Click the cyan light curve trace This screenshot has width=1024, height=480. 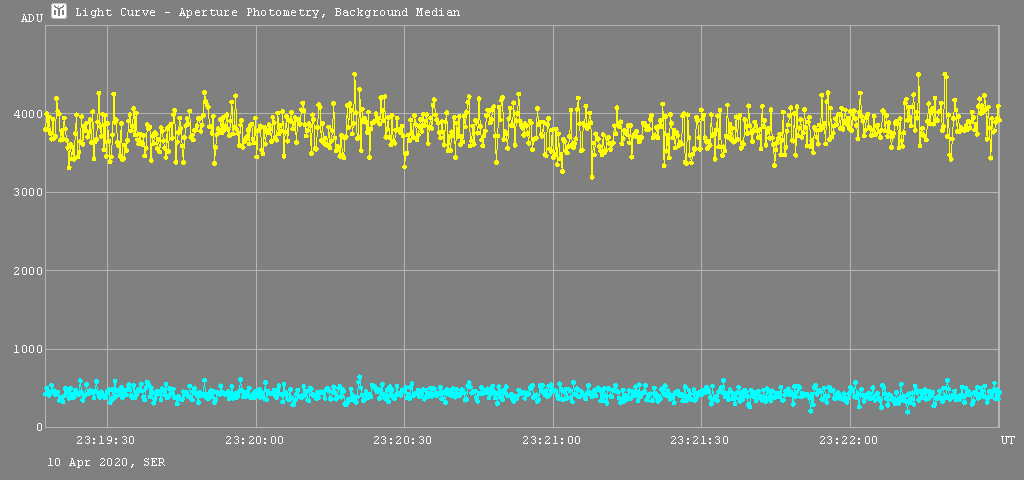500,394
